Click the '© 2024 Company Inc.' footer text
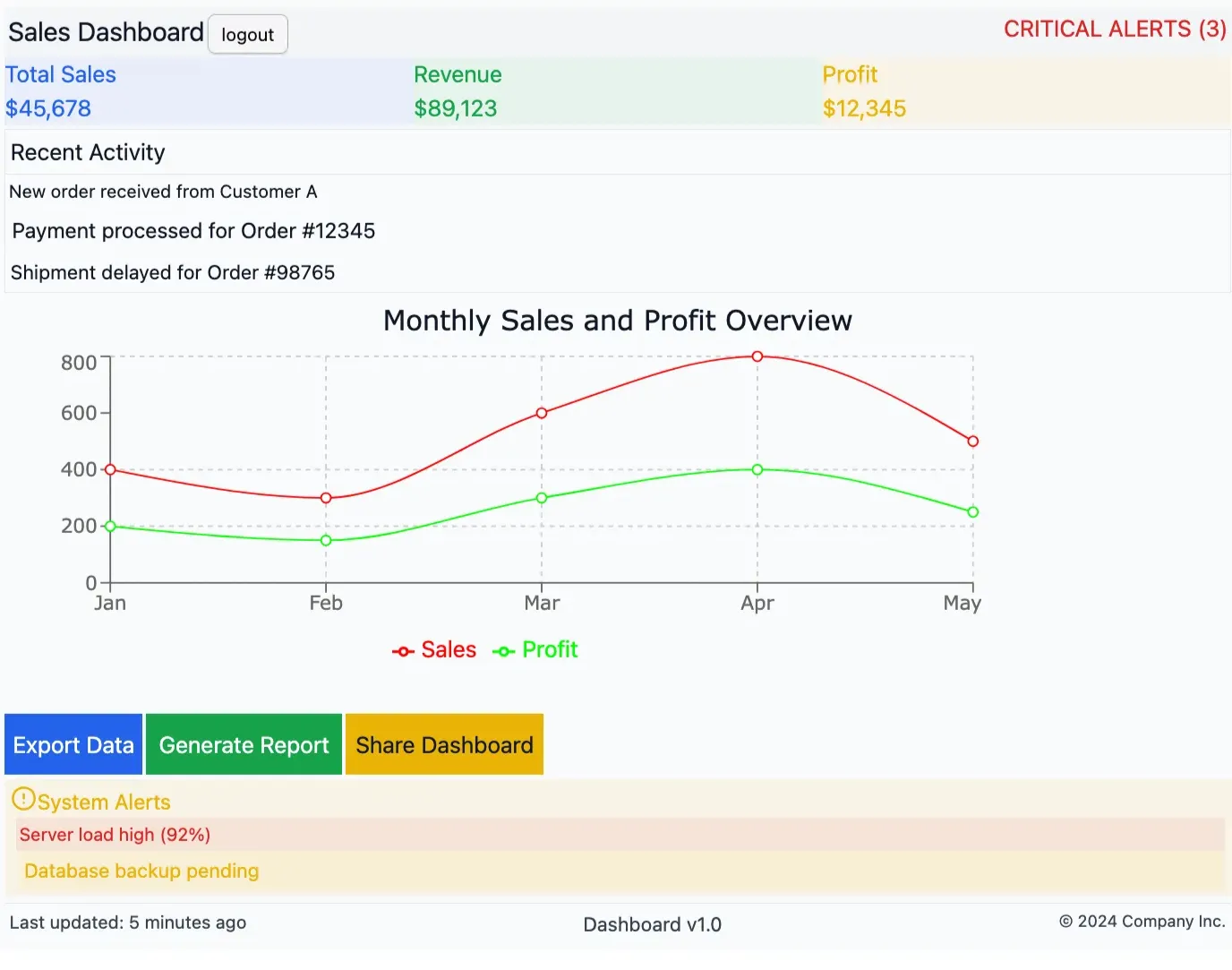Image resolution: width=1232 pixels, height=970 pixels. point(1142,922)
